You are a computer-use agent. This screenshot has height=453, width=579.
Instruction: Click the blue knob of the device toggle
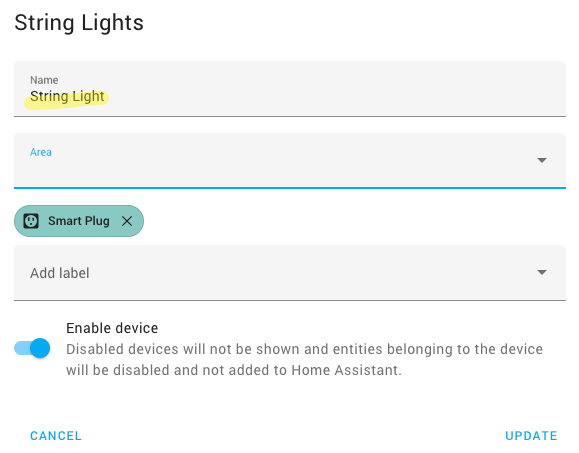[x=40, y=348]
